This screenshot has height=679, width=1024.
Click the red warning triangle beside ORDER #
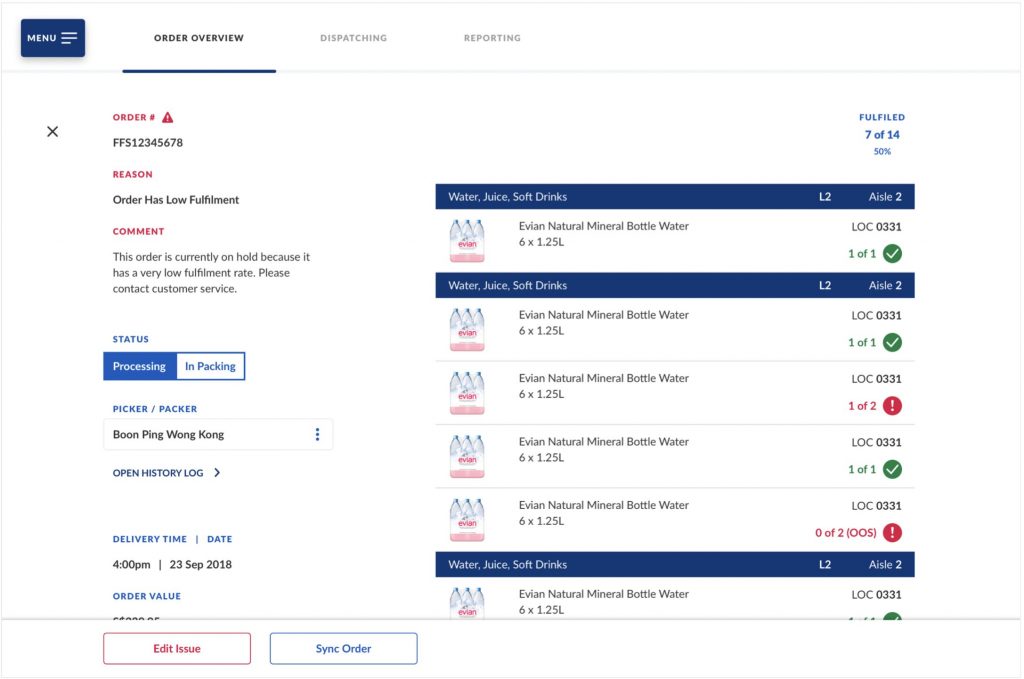pyautogui.click(x=168, y=118)
